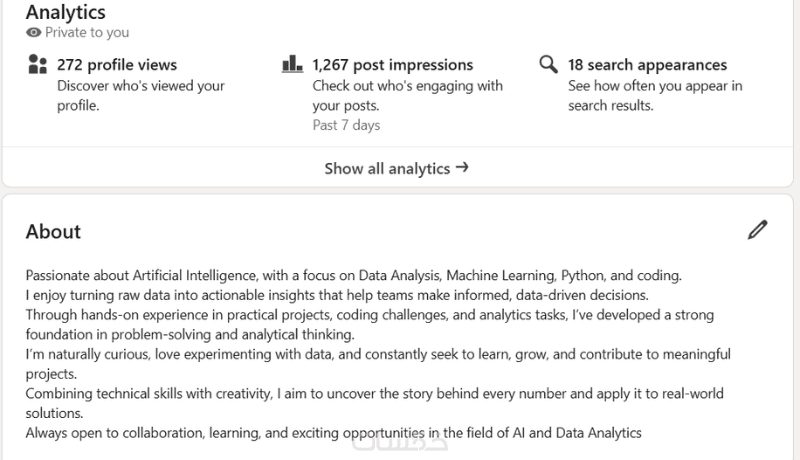Click the See how often you appear text
Viewport: 800px width, 460px height.
point(655,95)
